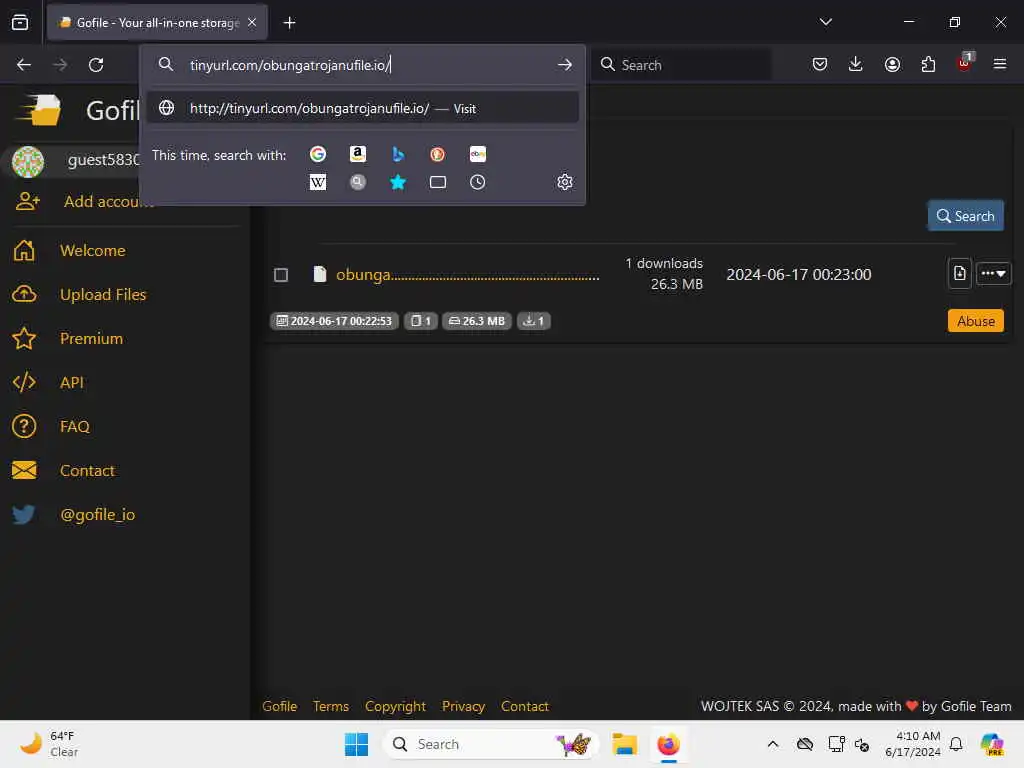Click the blue Search button

(x=965, y=216)
